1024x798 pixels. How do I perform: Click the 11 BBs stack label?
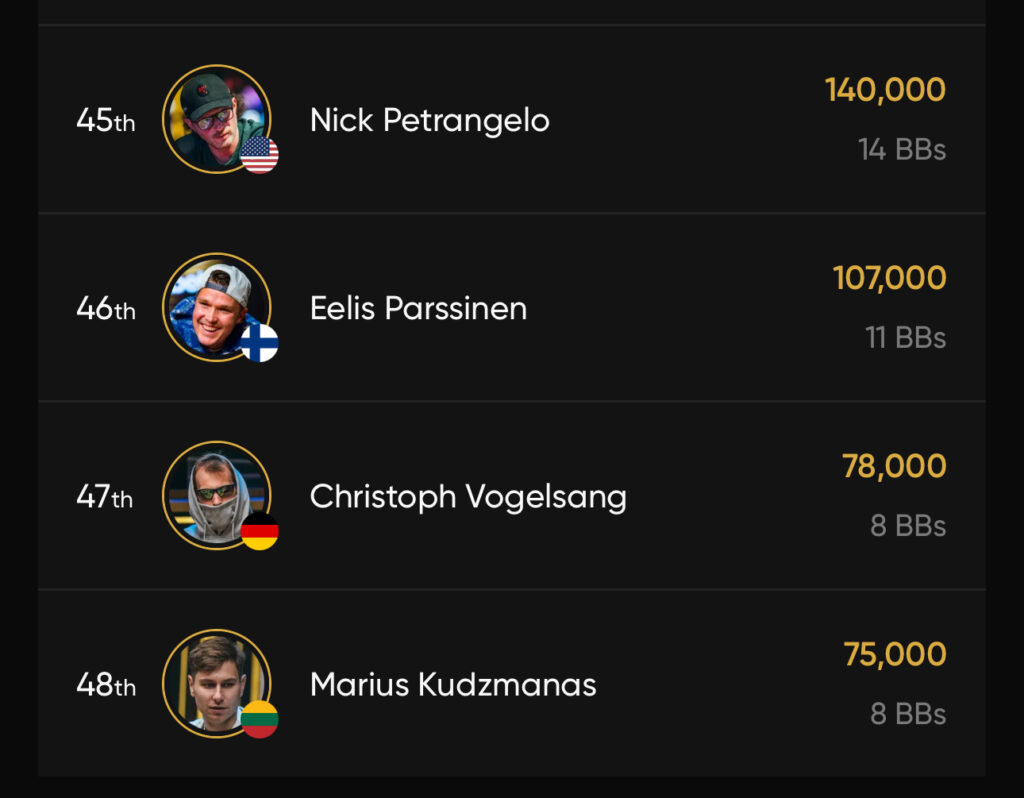[x=905, y=338]
